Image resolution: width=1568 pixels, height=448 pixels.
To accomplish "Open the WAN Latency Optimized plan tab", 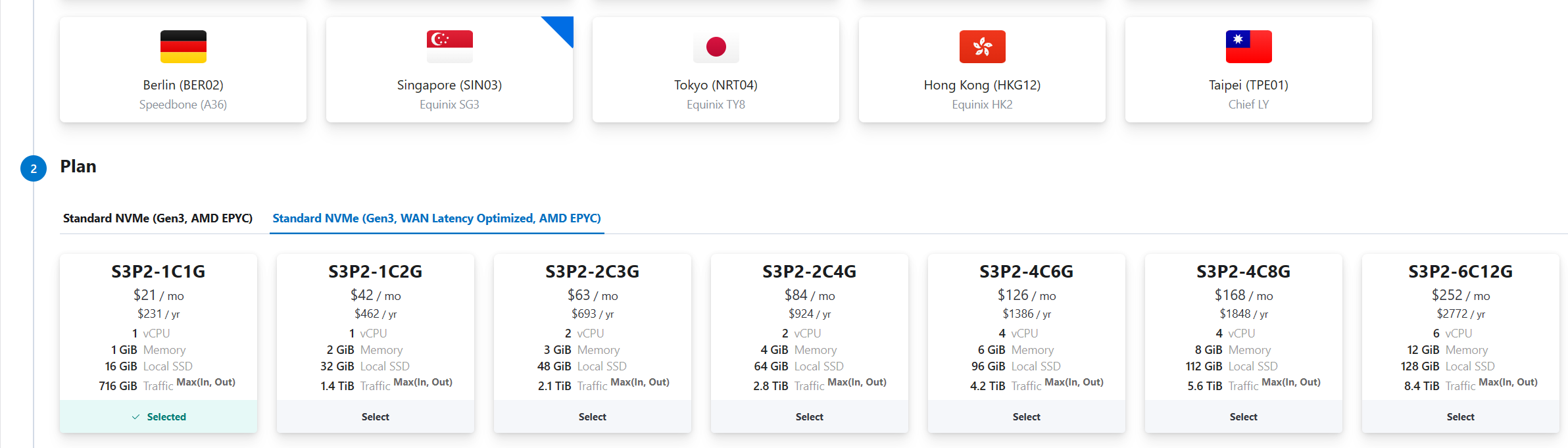I will pyautogui.click(x=437, y=218).
